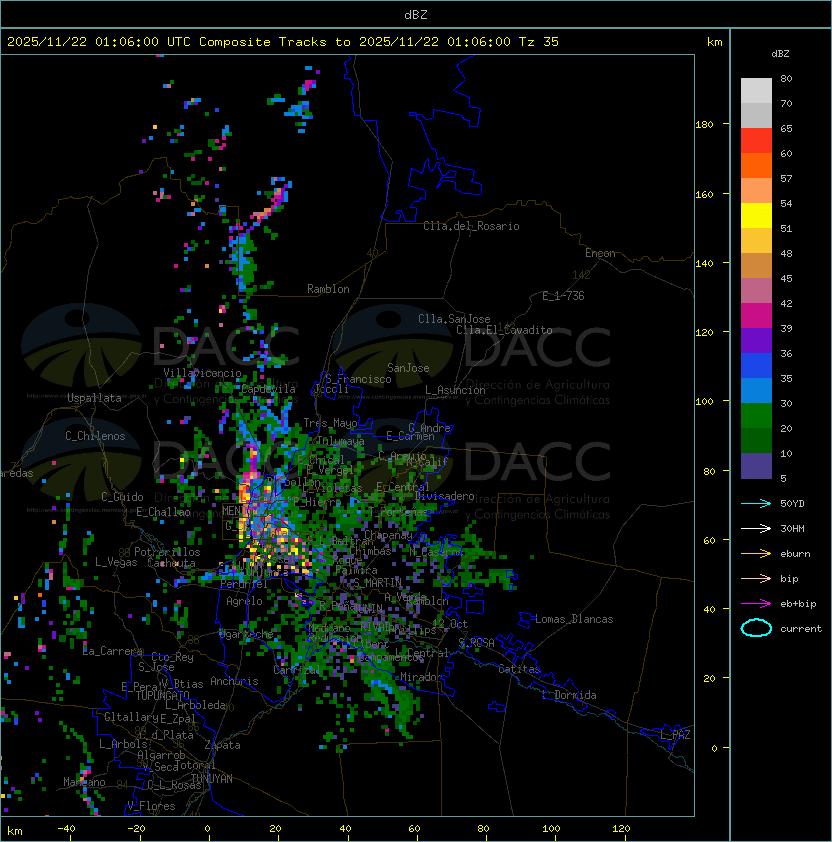832x842 pixels.
Task: Click the Anchoris map label
Action: point(234,681)
